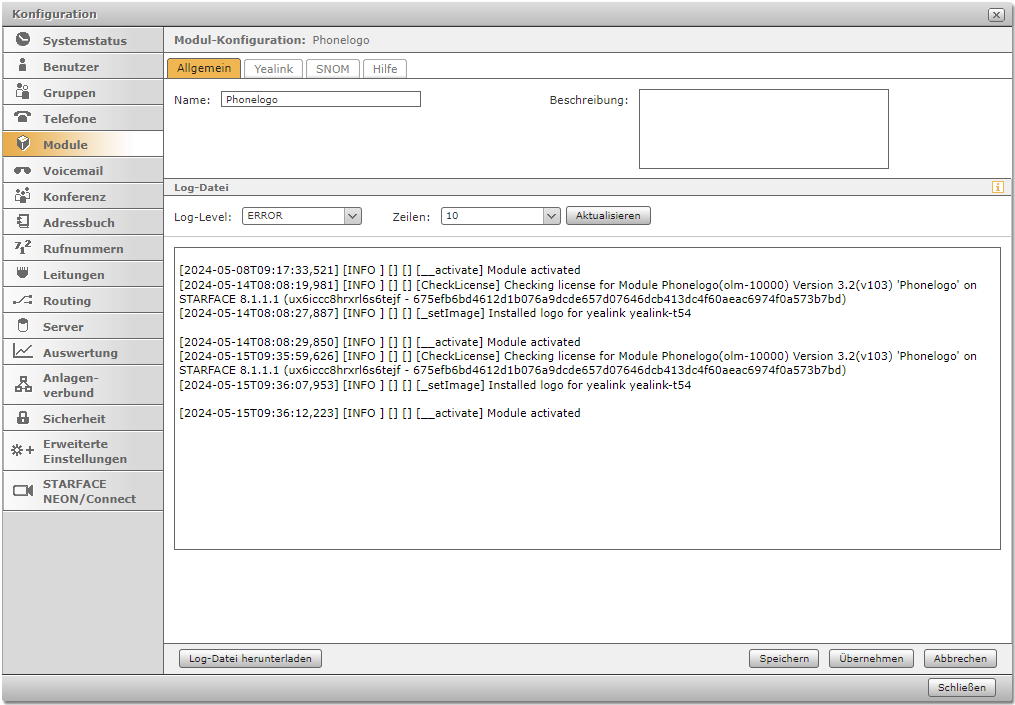Image resolution: width=1015 pixels, height=705 pixels.
Task: Open Systemstatus via its gauge icon
Action: (23, 41)
